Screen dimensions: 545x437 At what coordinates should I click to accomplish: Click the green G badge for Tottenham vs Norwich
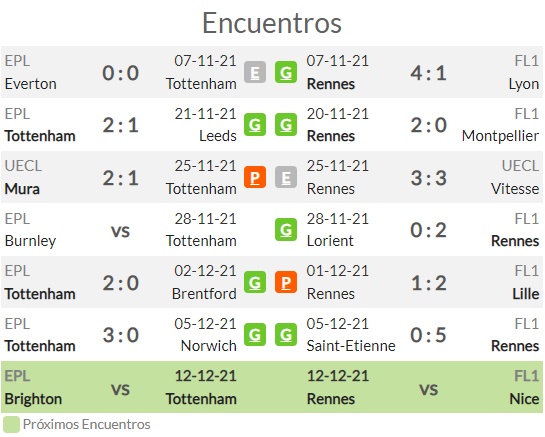coord(255,334)
